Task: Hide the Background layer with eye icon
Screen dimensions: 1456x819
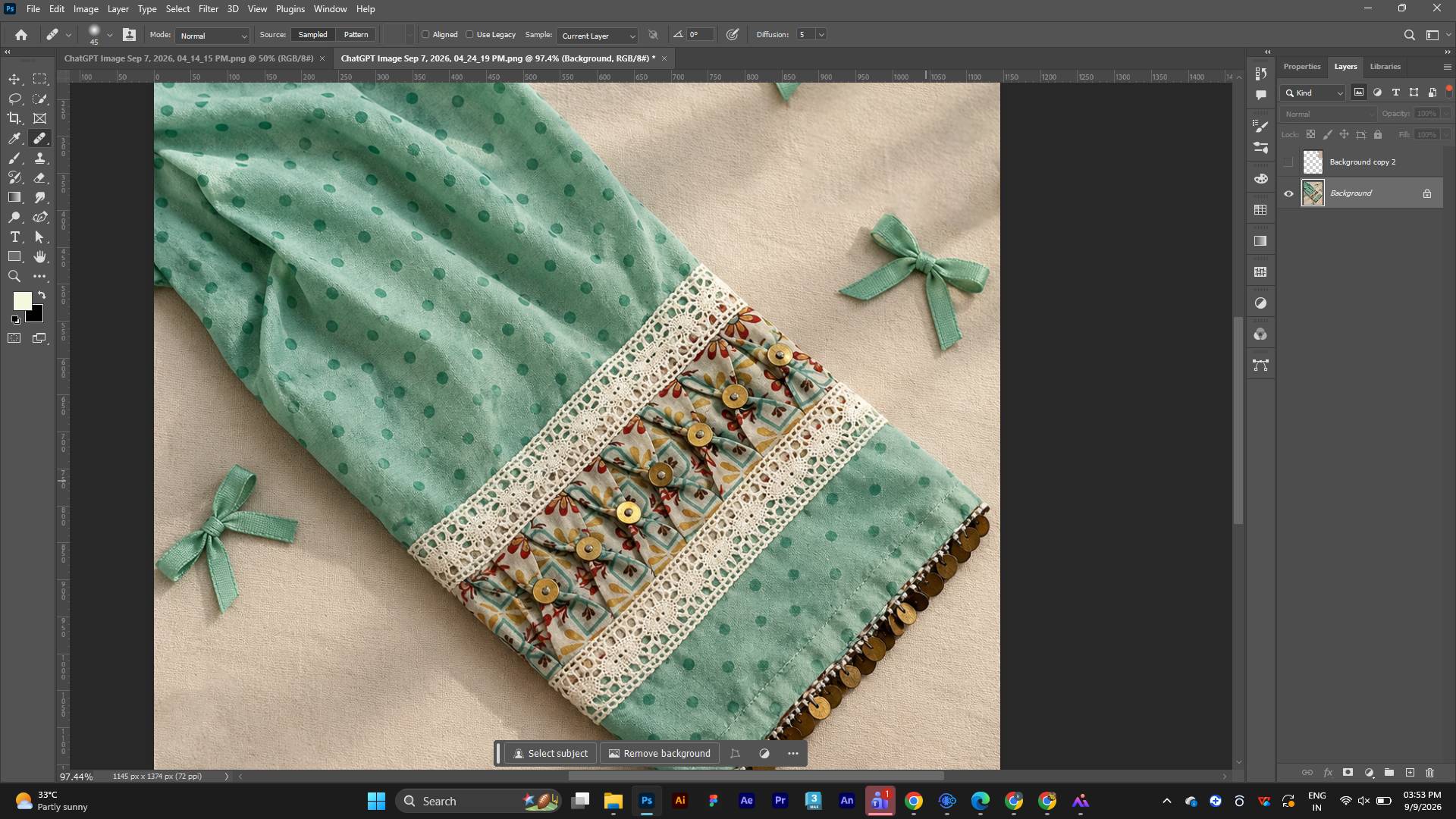Action: [1288, 193]
